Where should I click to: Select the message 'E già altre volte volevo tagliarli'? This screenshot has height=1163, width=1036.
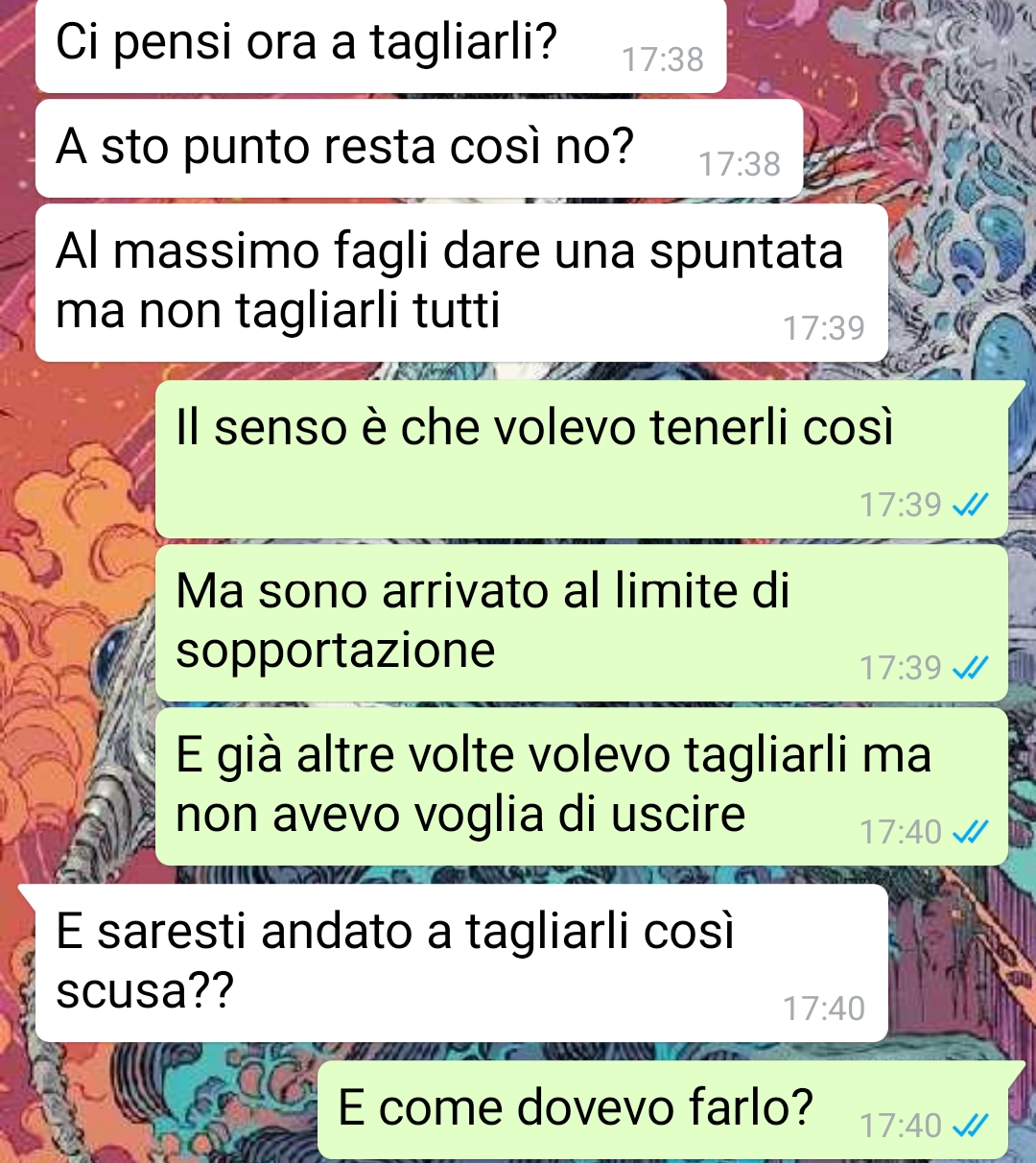[581, 787]
